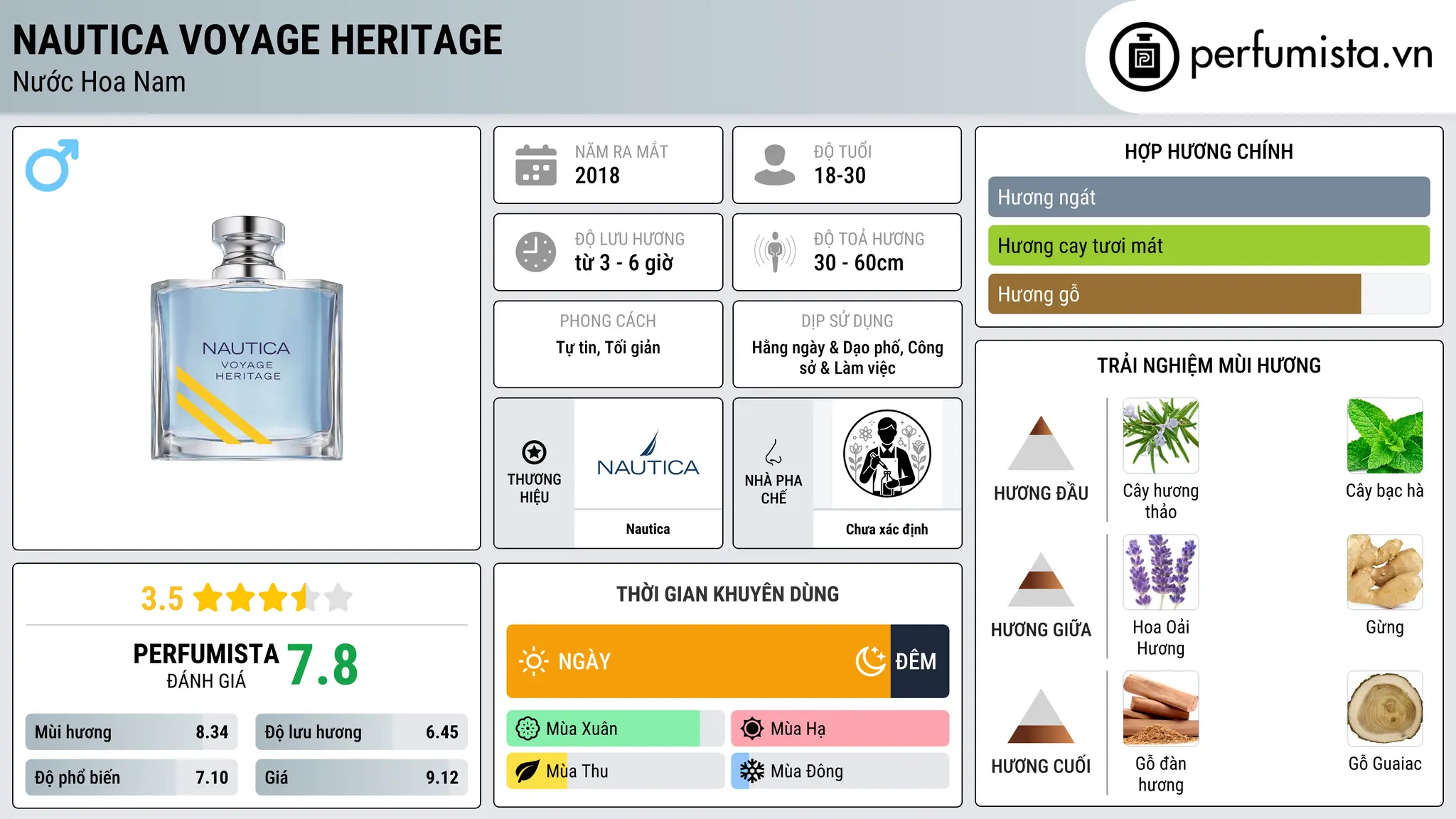Click the person icon beside Độ tuổi
Image resolution: width=1456 pixels, height=819 pixels.
(775, 165)
